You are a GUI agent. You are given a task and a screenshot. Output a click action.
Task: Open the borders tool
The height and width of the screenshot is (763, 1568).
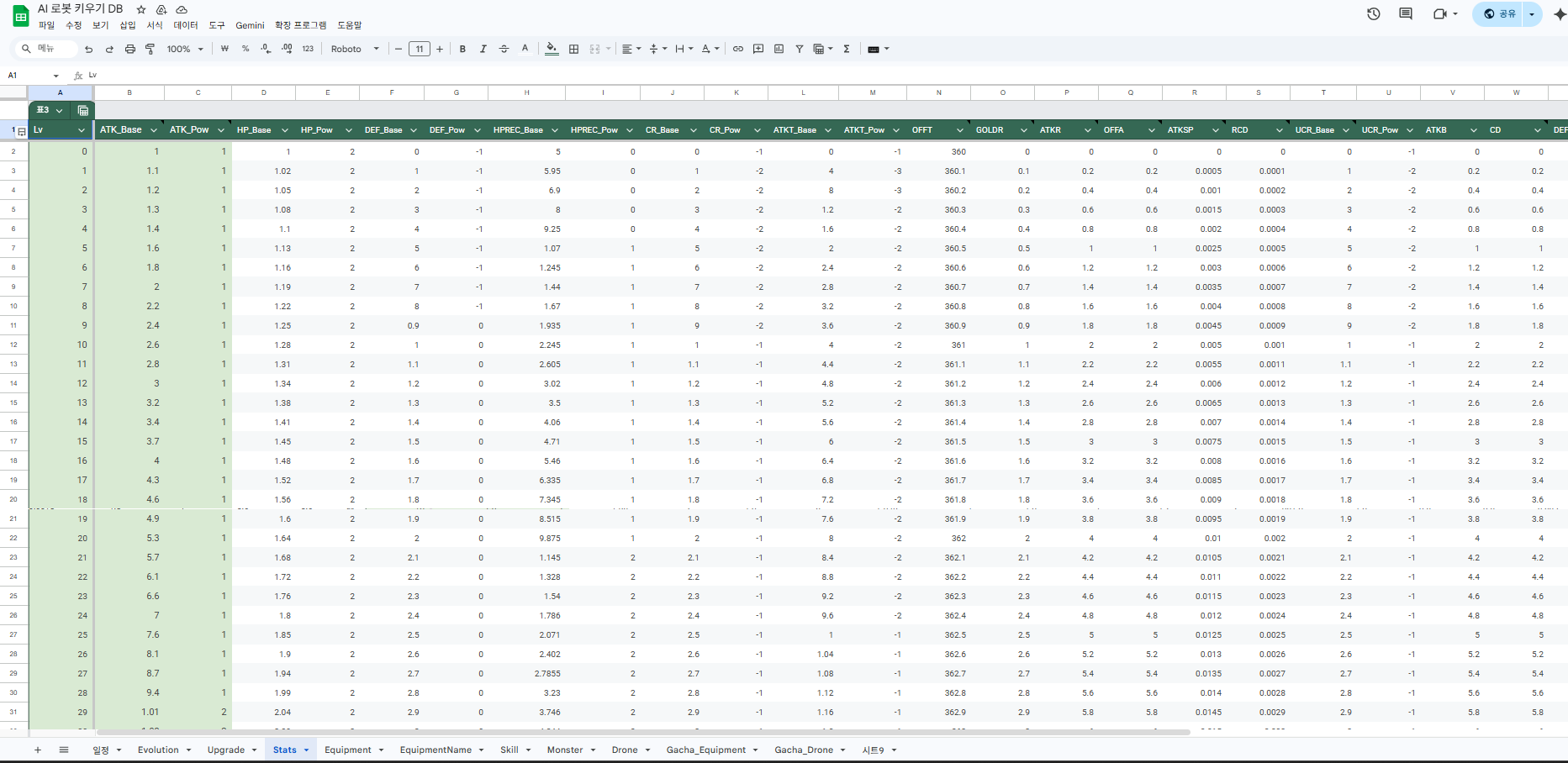573,49
